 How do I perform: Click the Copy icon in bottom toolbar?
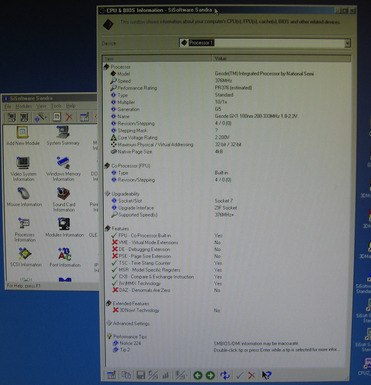pos(126,375)
